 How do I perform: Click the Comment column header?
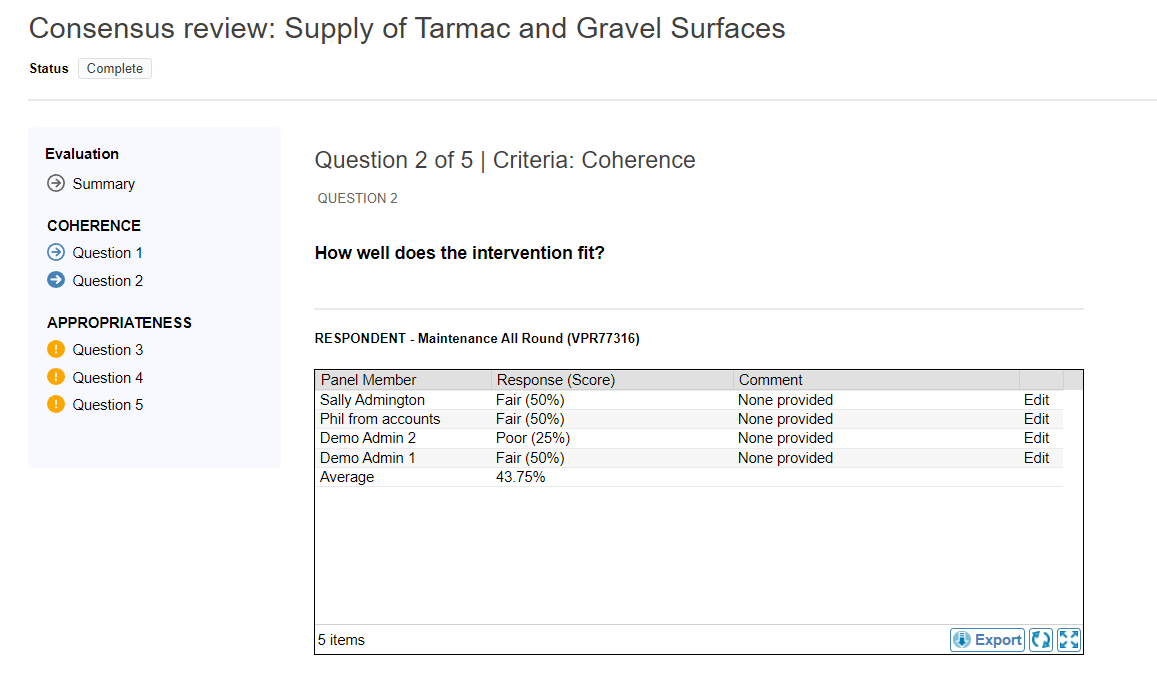770,380
